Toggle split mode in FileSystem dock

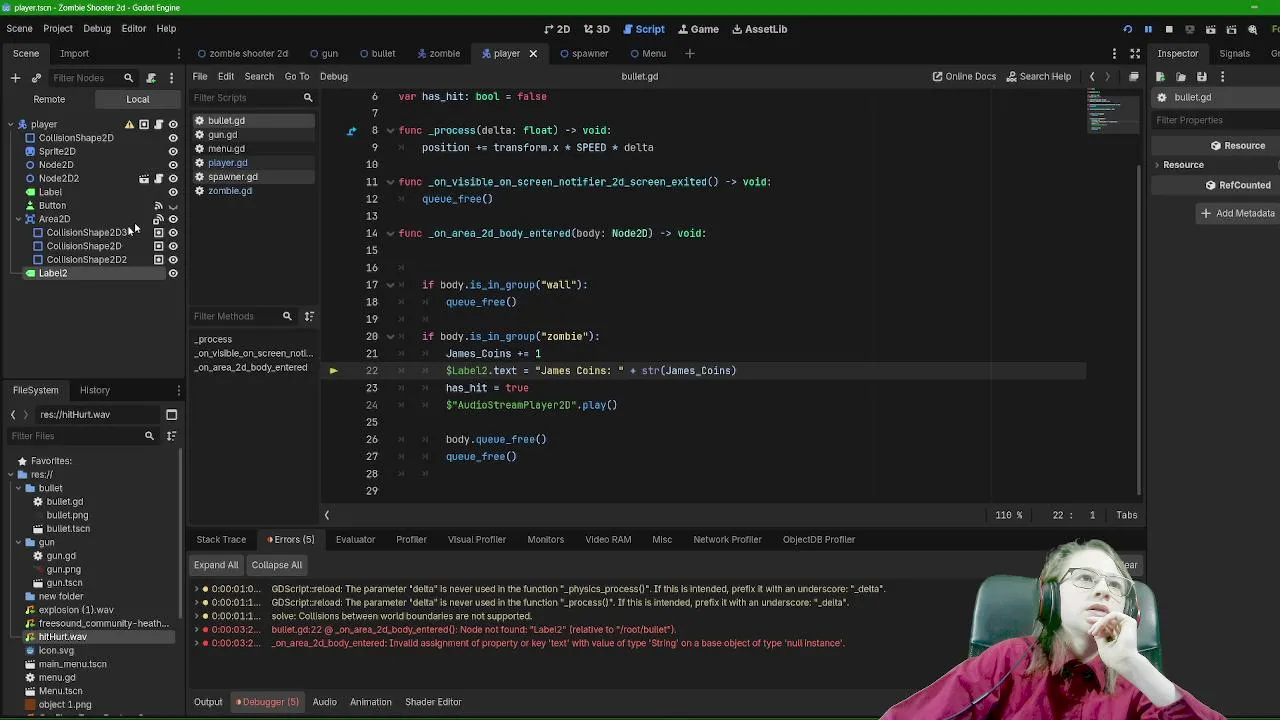tap(171, 414)
